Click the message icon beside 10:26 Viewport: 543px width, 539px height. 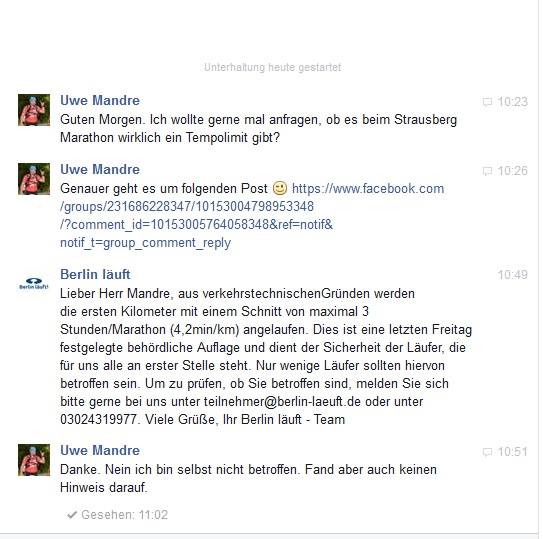click(x=487, y=171)
